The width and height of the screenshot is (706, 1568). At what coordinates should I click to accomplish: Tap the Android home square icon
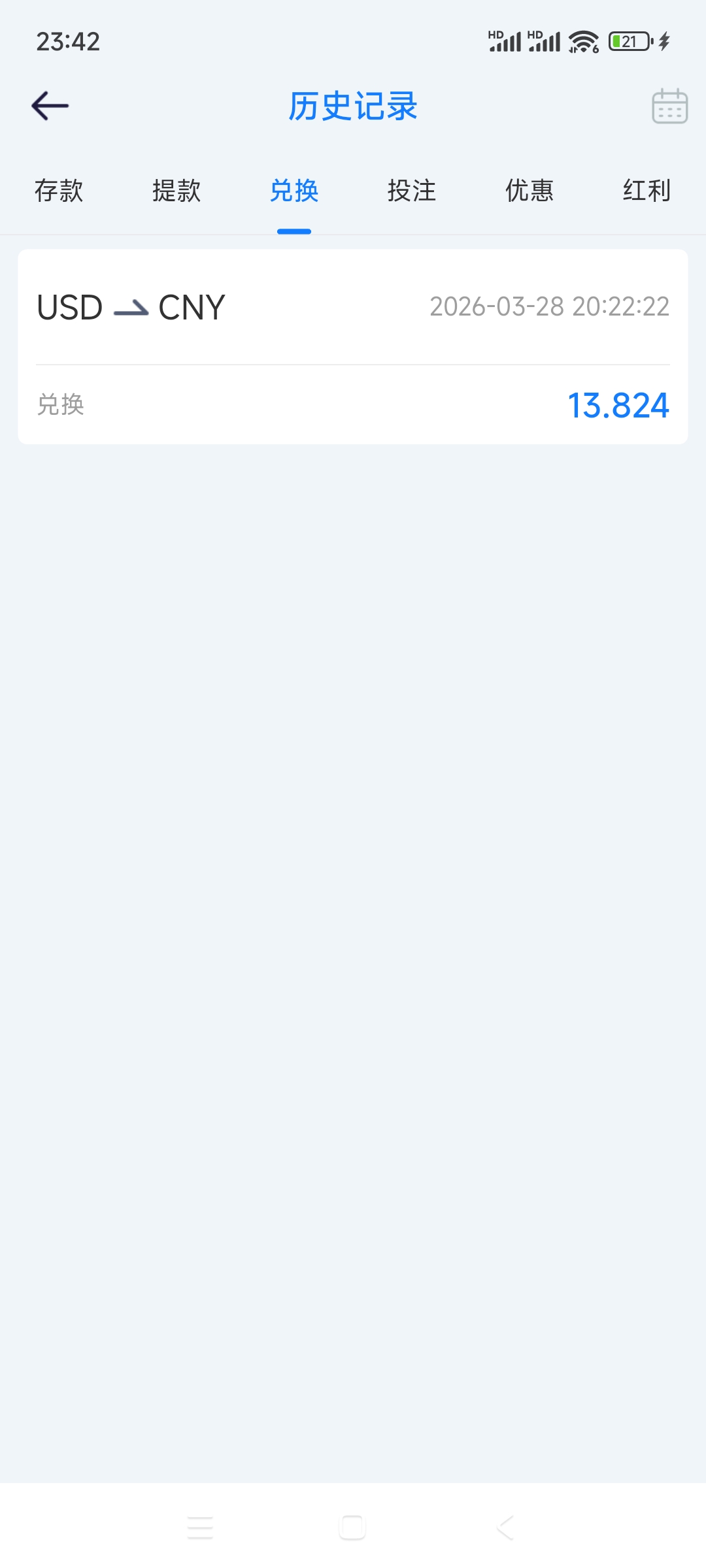pyautogui.click(x=352, y=1527)
